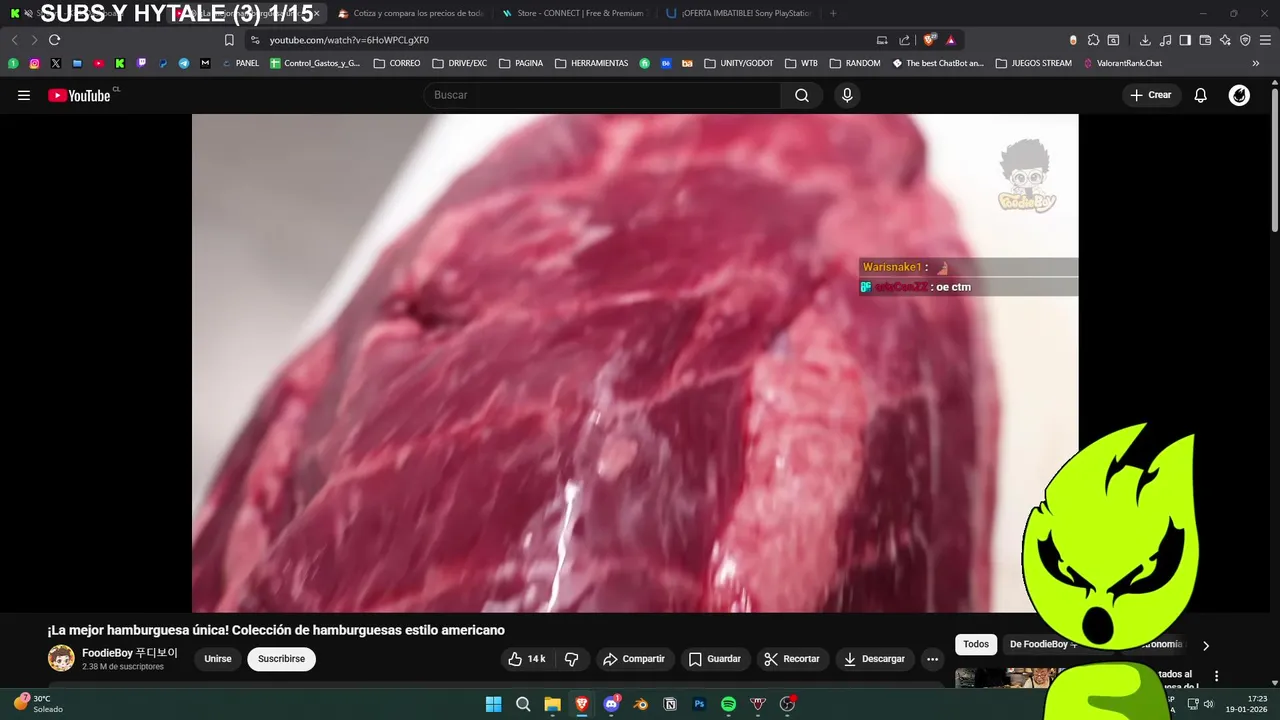Click the Compartir share button

(x=634, y=659)
